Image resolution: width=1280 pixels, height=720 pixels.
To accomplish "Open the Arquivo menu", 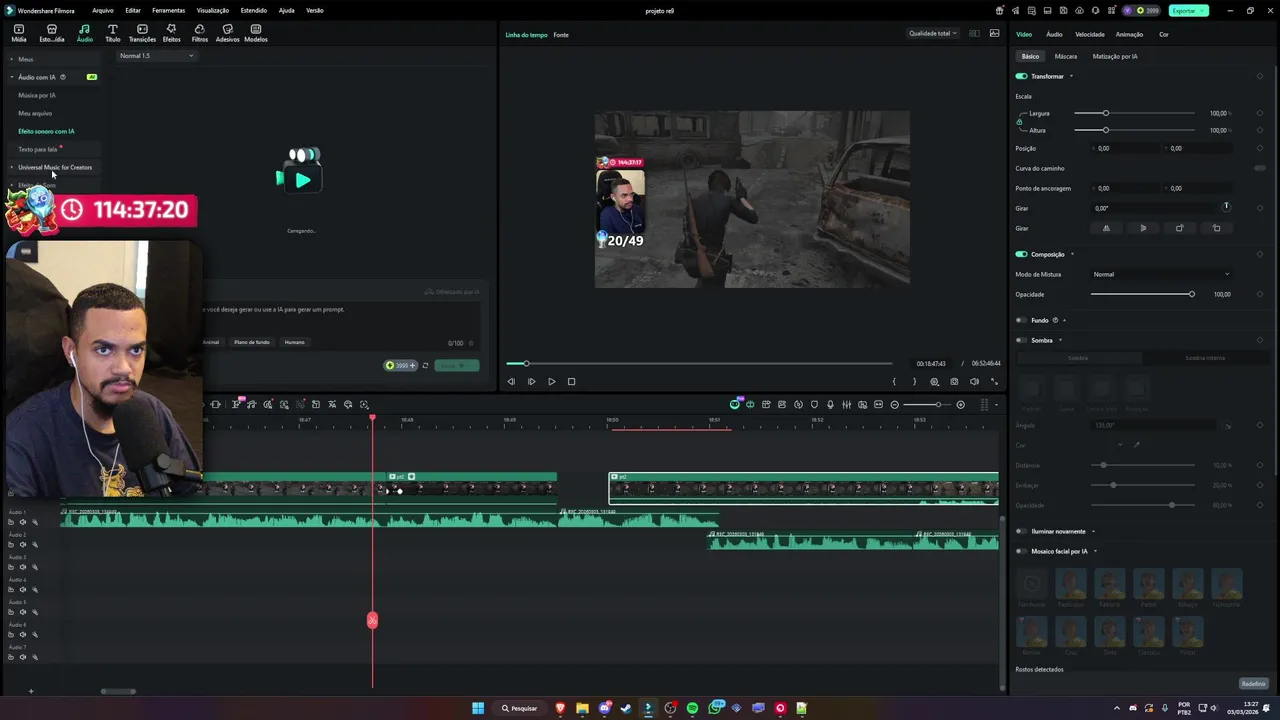I will click(102, 10).
